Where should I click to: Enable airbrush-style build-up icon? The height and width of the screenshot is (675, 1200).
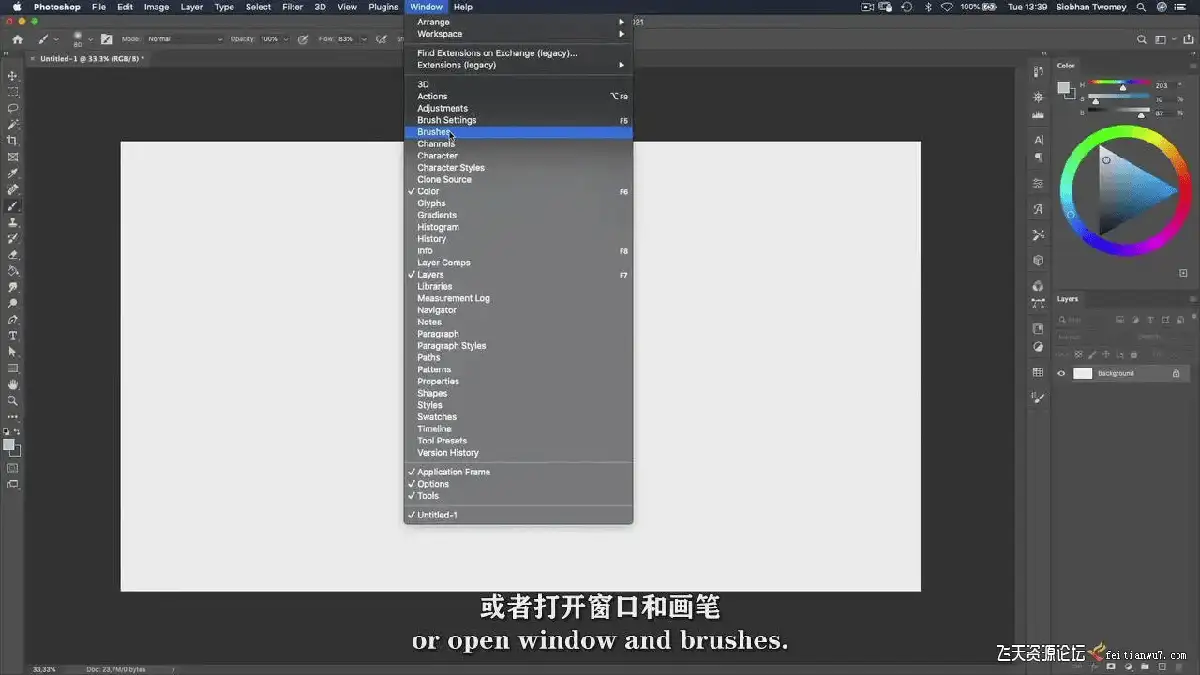(380, 40)
